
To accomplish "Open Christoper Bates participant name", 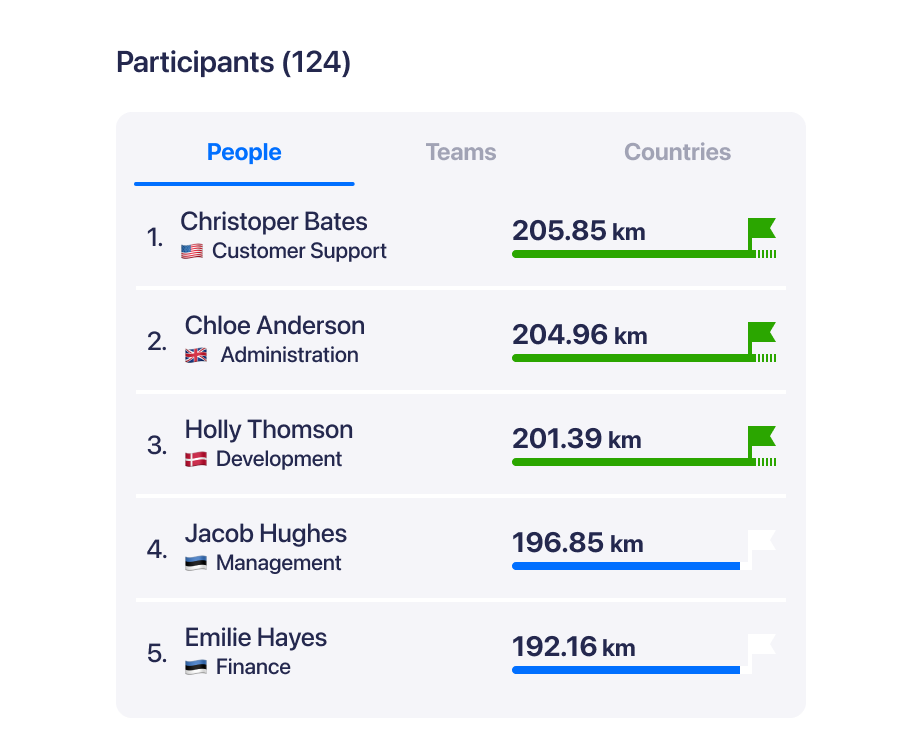I will pos(273,222).
